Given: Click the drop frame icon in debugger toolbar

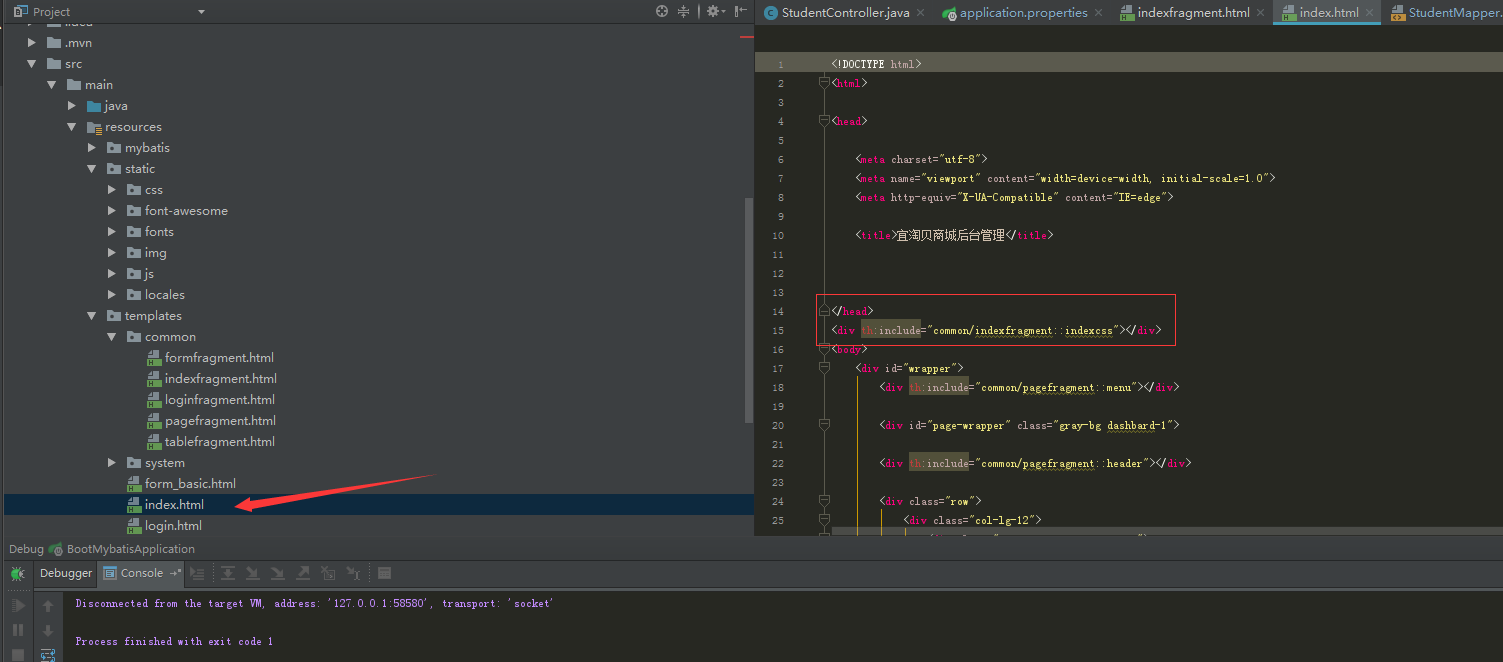Looking at the screenshot, I should tap(328, 574).
